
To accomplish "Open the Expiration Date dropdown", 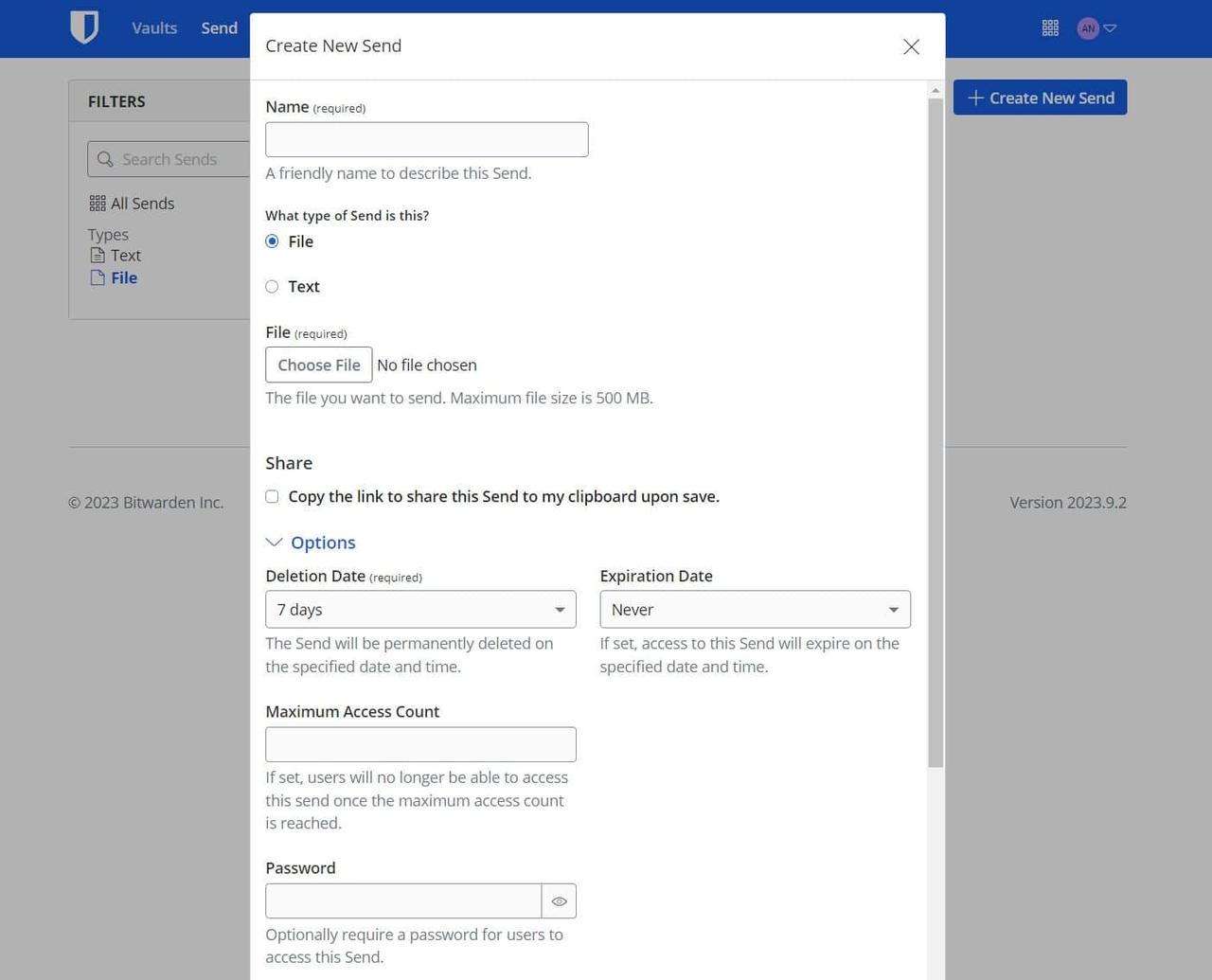I will [x=755, y=610].
